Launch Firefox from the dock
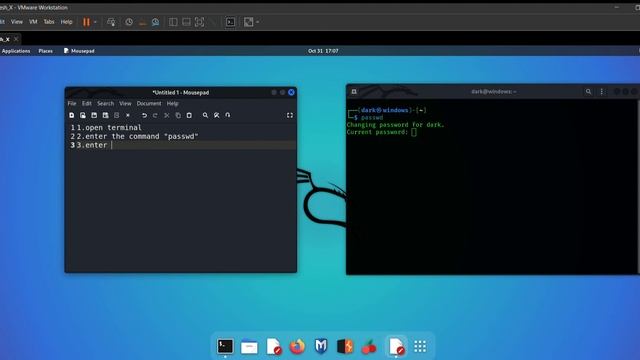Image resolution: width=640 pixels, height=360 pixels. click(298, 347)
